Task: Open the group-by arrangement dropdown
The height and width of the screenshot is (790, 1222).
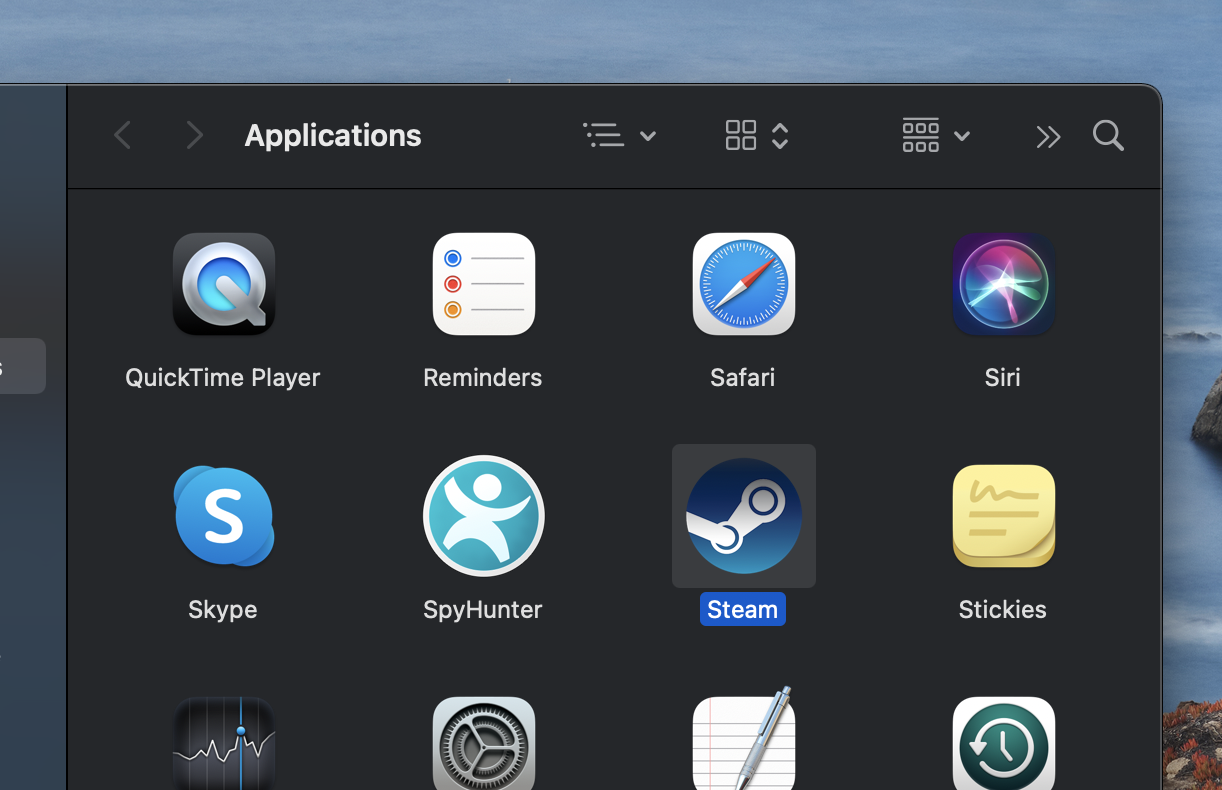Action: point(936,135)
